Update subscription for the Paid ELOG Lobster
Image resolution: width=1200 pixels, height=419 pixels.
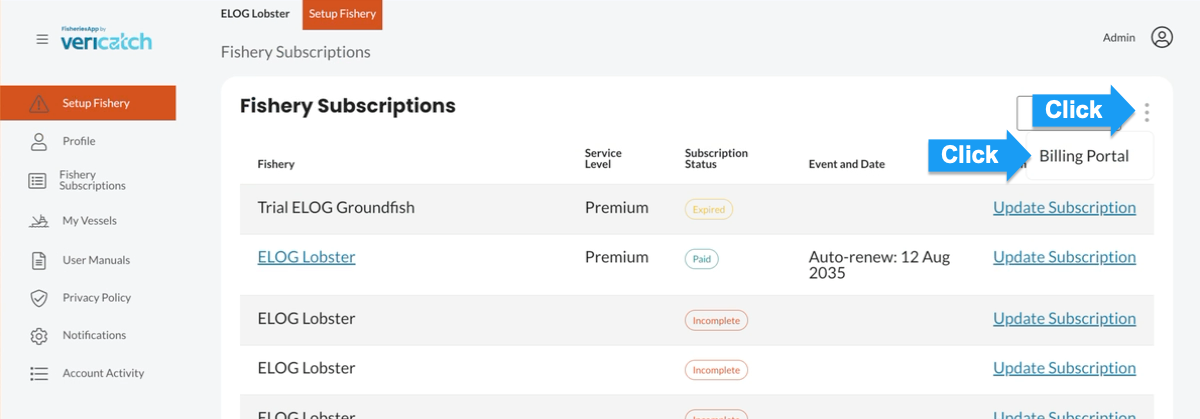tap(1064, 257)
